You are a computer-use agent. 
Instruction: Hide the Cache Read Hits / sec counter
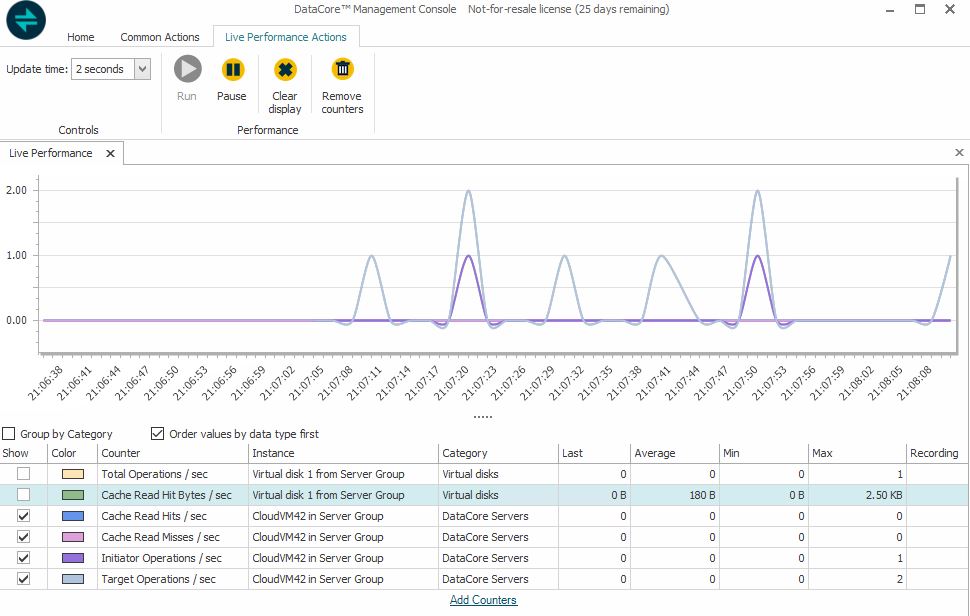click(23, 516)
